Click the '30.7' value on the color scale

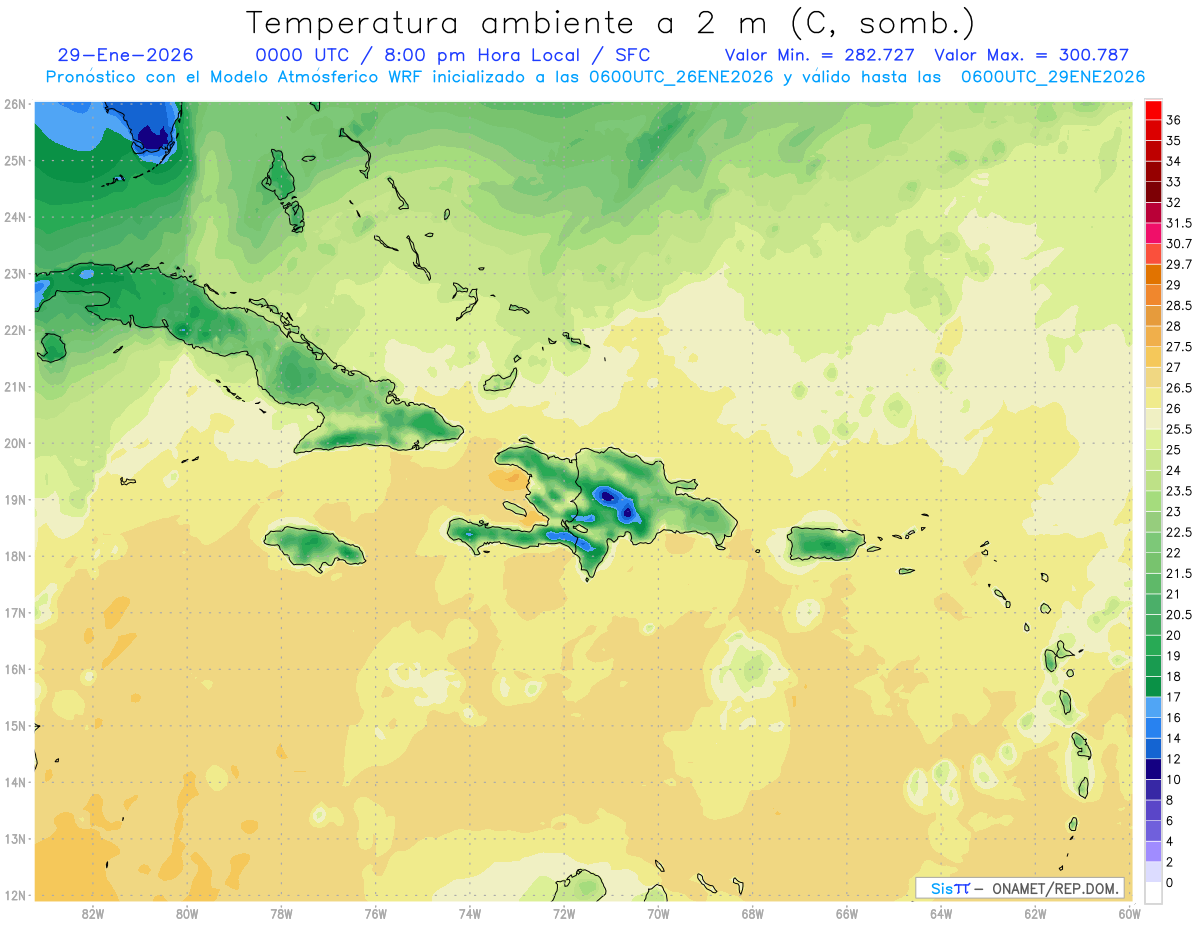(x=1179, y=244)
